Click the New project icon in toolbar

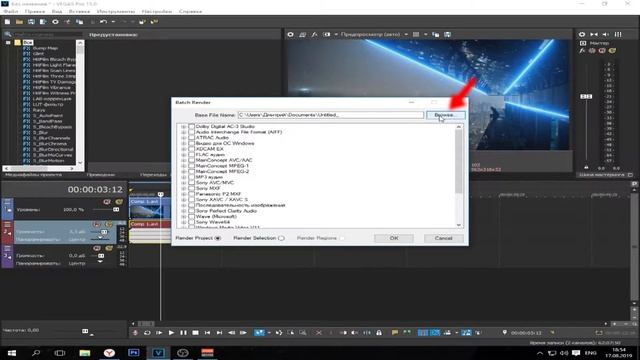7,22
